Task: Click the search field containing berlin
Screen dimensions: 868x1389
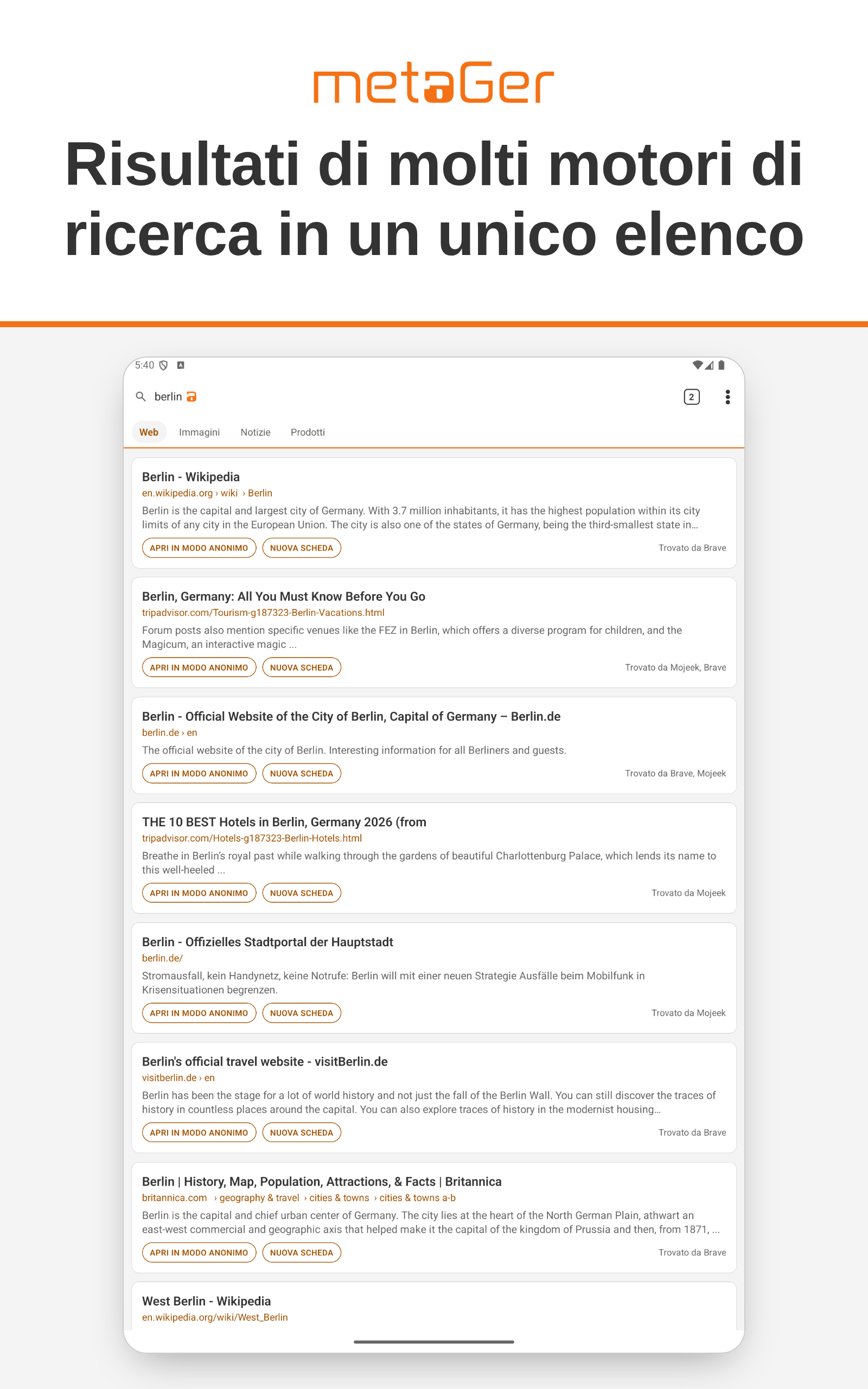Action: [402, 397]
